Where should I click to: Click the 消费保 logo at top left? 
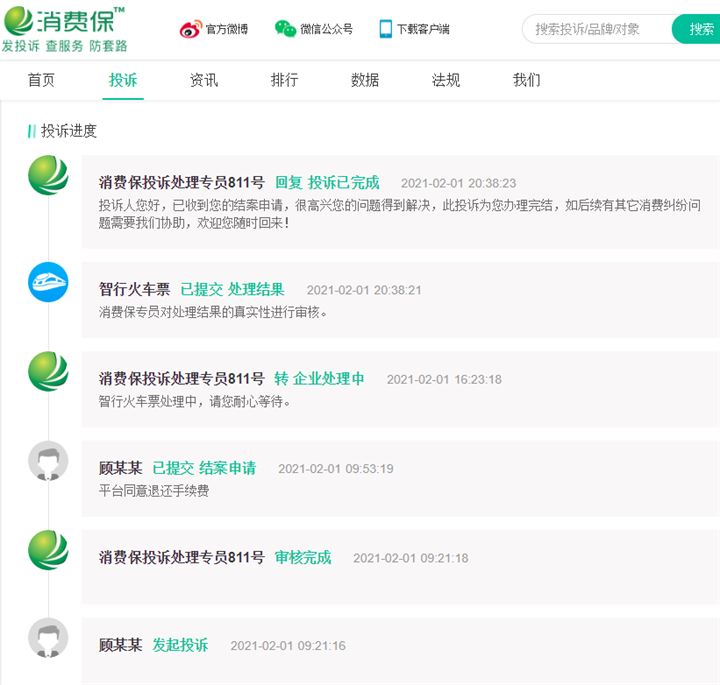[64, 21]
